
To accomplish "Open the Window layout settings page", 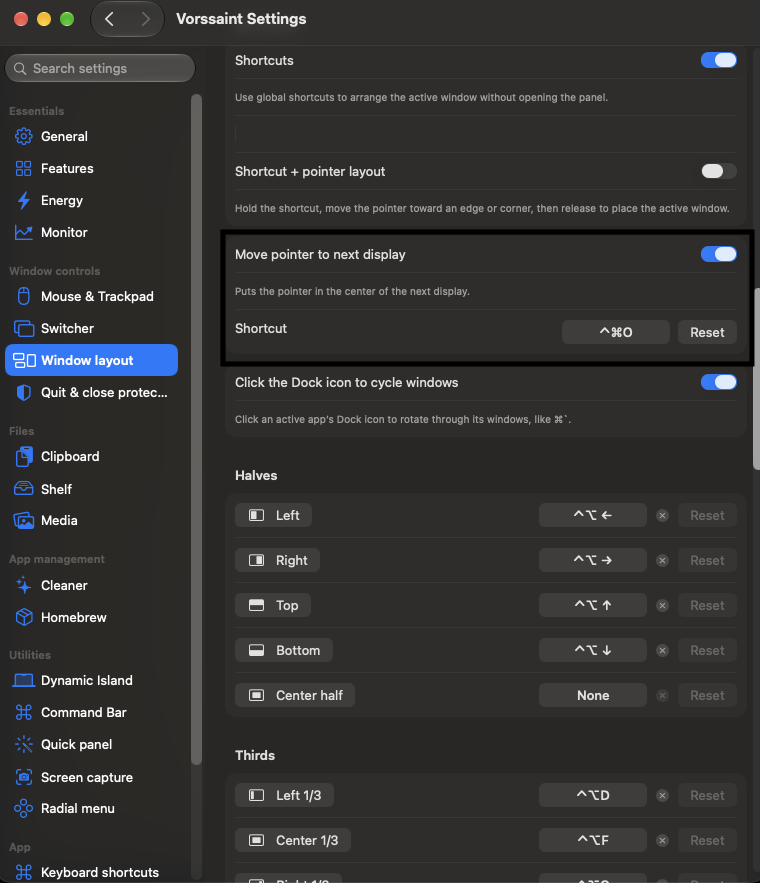I will coord(91,360).
